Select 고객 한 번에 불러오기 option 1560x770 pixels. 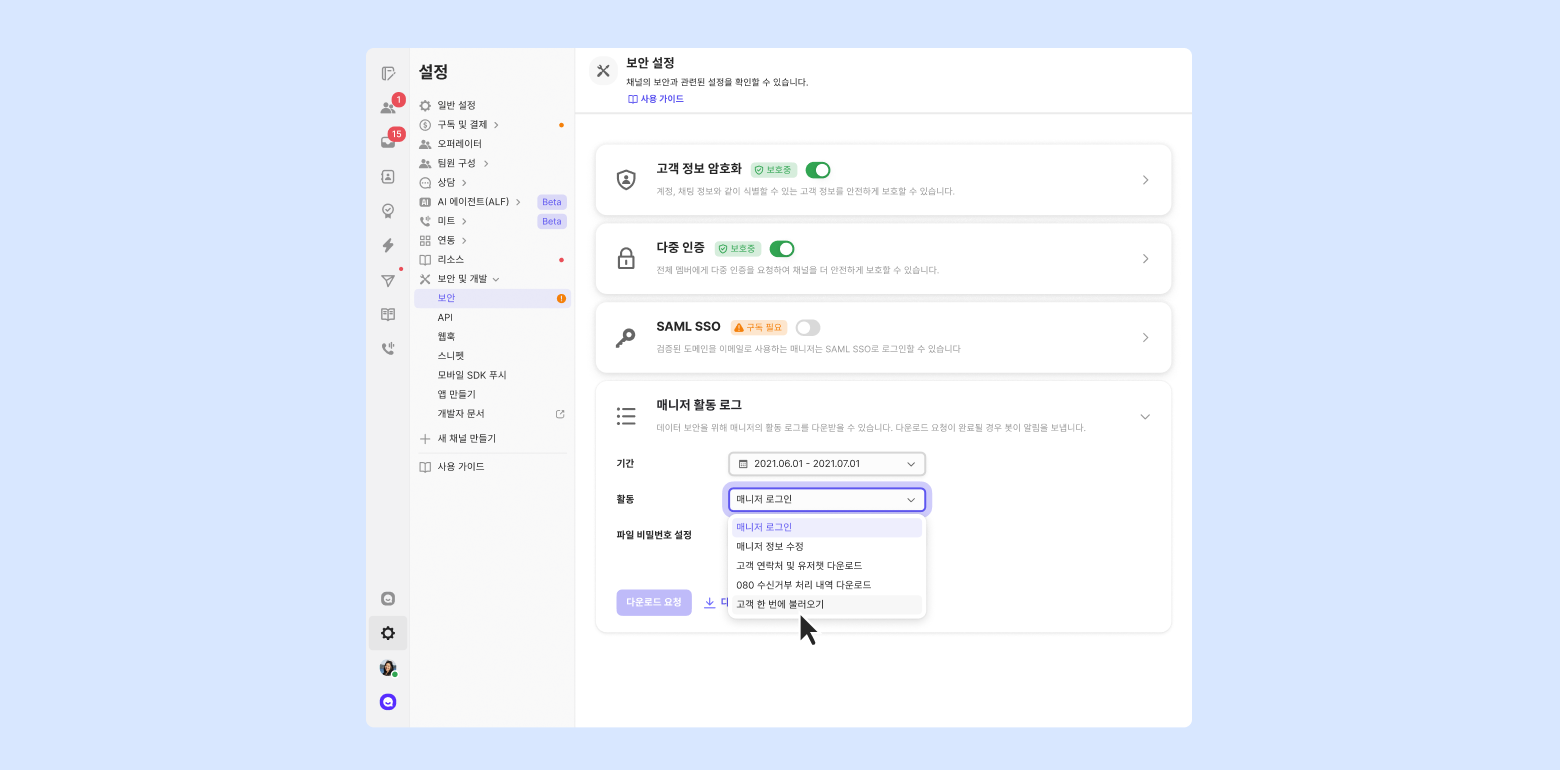click(x=780, y=604)
